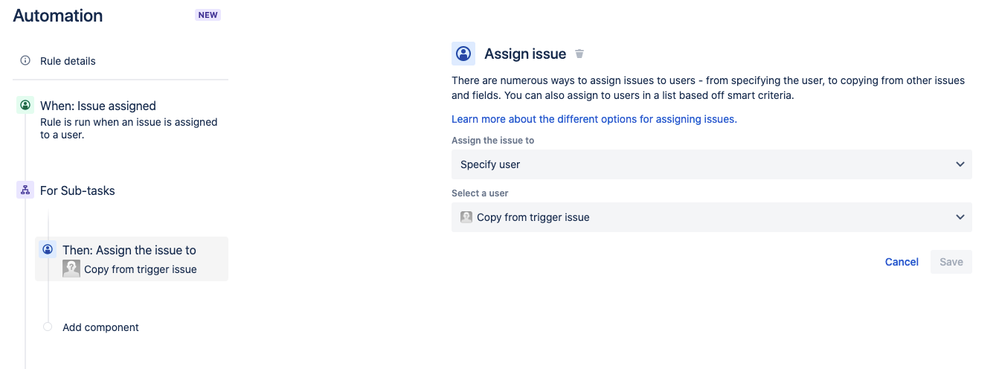Open Learn more about assigning issues link
The image size is (999, 369).
tap(594, 119)
